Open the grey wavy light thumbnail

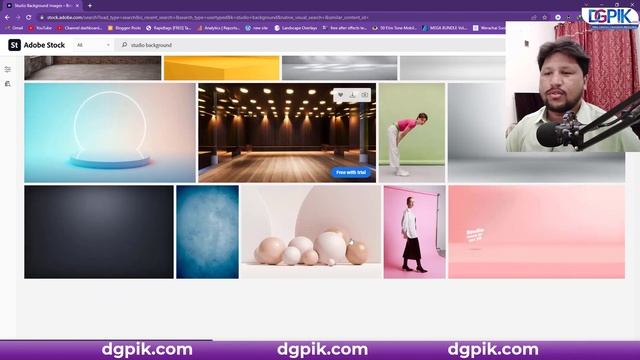340,68
